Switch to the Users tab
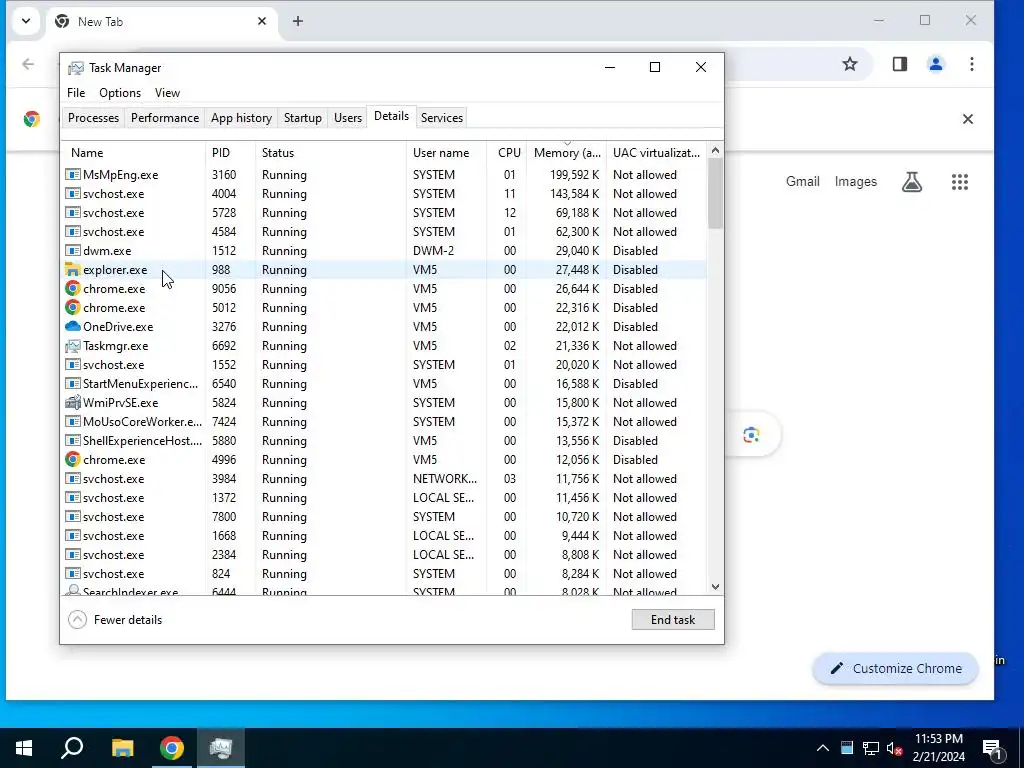Screen dimensions: 1024x768 click(347, 118)
